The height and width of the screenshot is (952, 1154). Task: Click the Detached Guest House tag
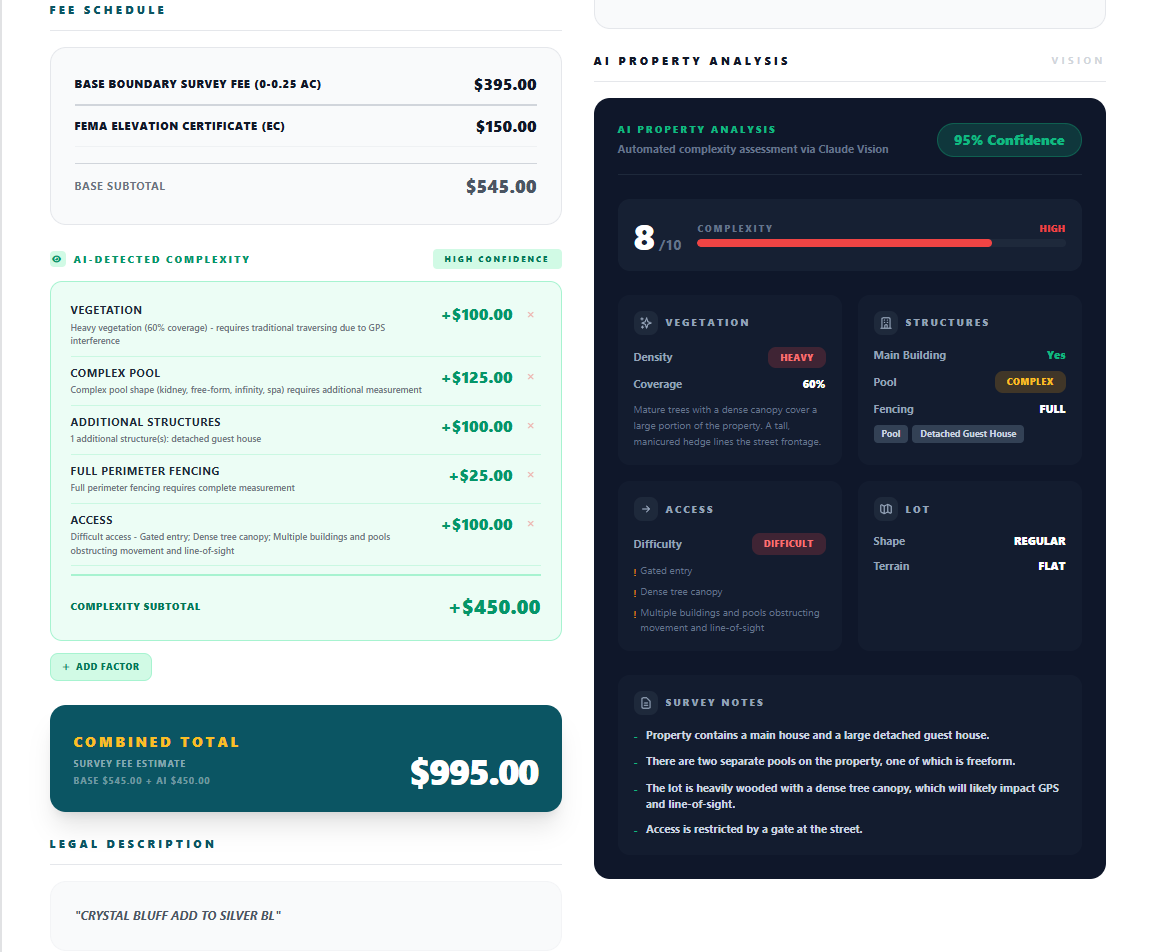(x=967, y=433)
